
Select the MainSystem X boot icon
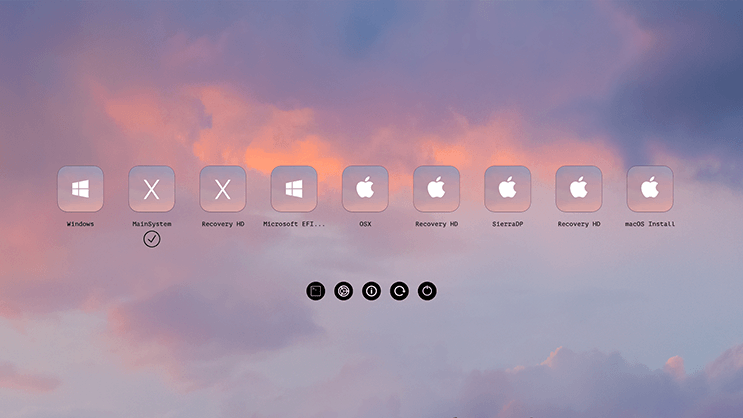(x=152, y=189)
